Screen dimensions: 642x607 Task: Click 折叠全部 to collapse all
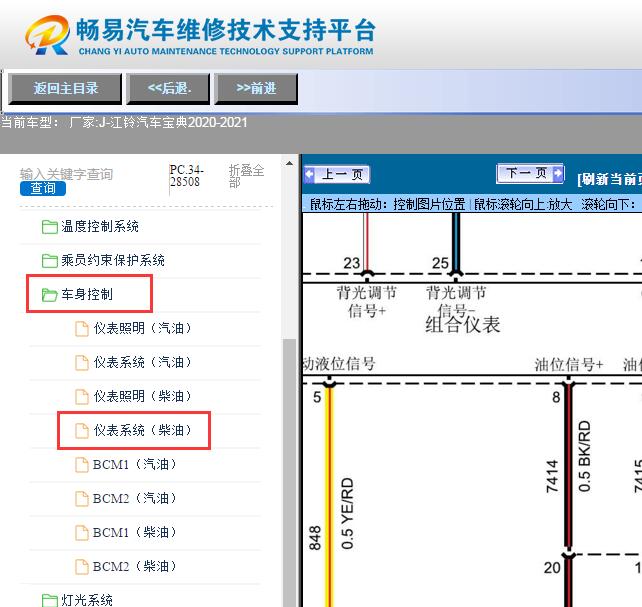point(246,176)
